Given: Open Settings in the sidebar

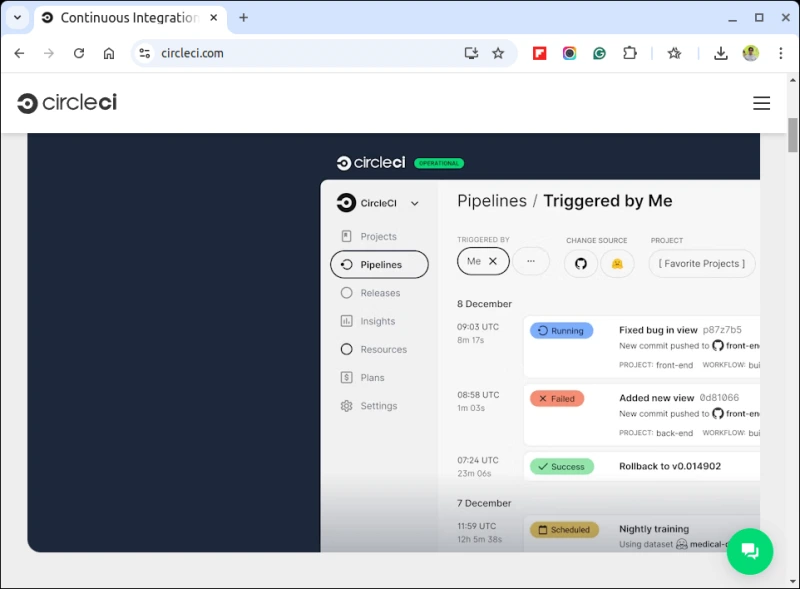Looking at the screenshot, I should (x=369, y=406).
